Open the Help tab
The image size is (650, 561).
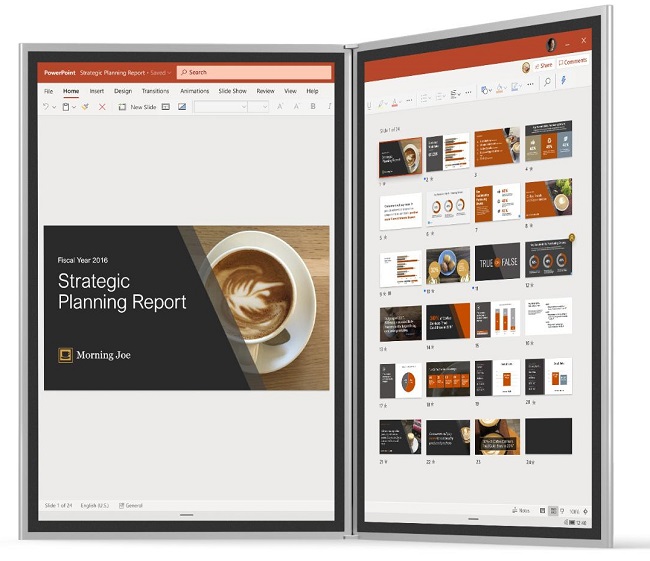[312, 91]
